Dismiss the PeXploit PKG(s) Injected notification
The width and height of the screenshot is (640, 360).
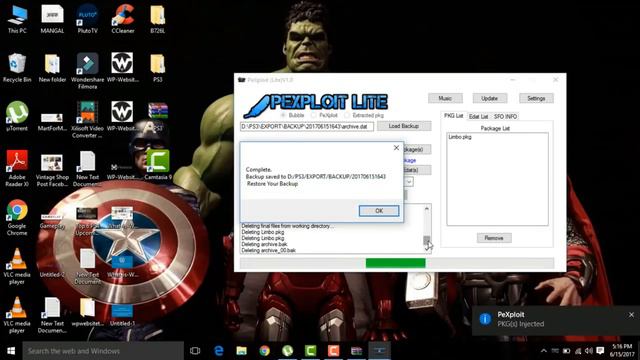tap(631, 315)
